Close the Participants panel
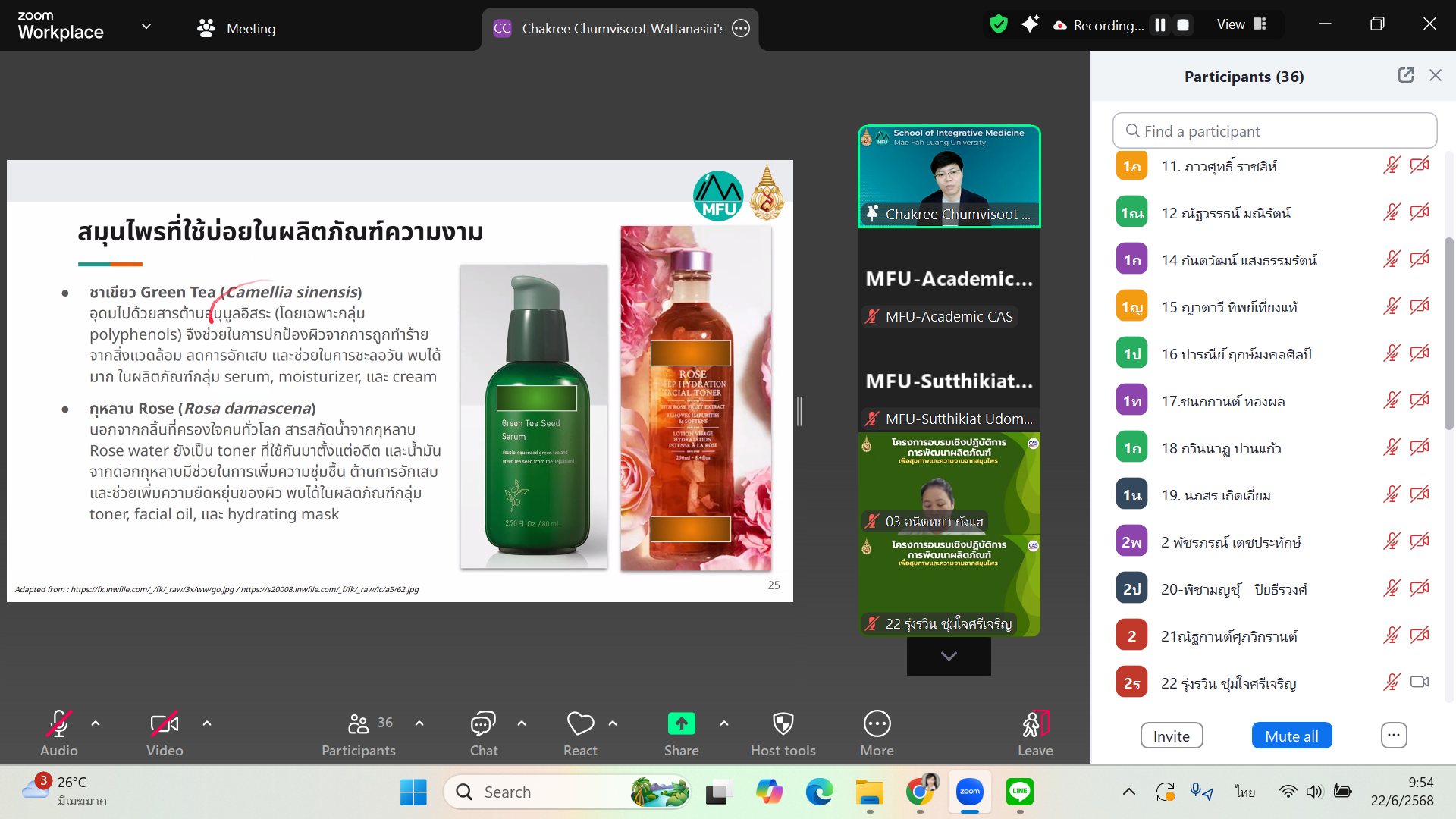The image size is (1456, 819). [x=1436, y=75]
